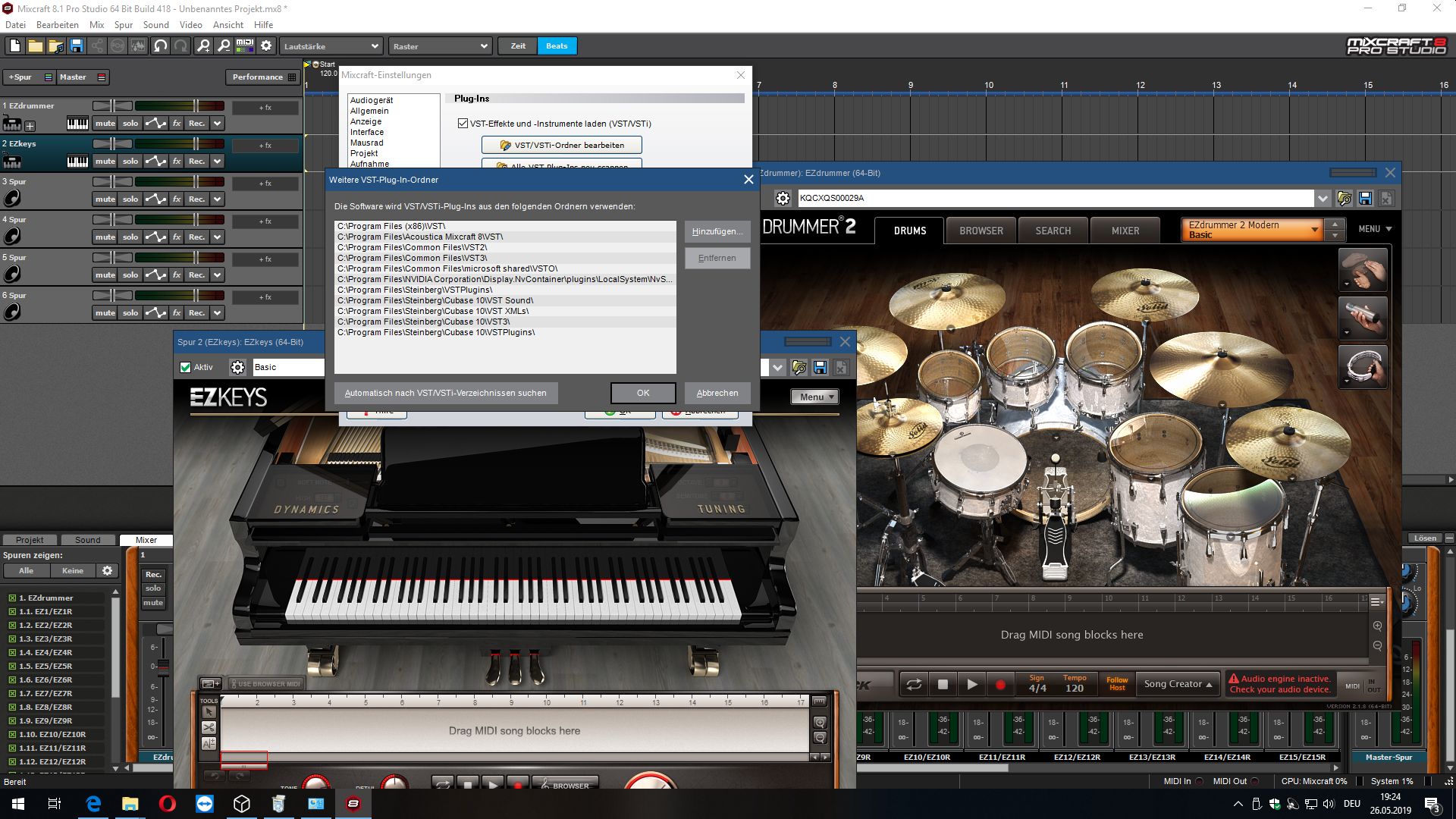Click piano keyboard icon on EZkeys track
1456x819 pixels.
pos(77,162)
